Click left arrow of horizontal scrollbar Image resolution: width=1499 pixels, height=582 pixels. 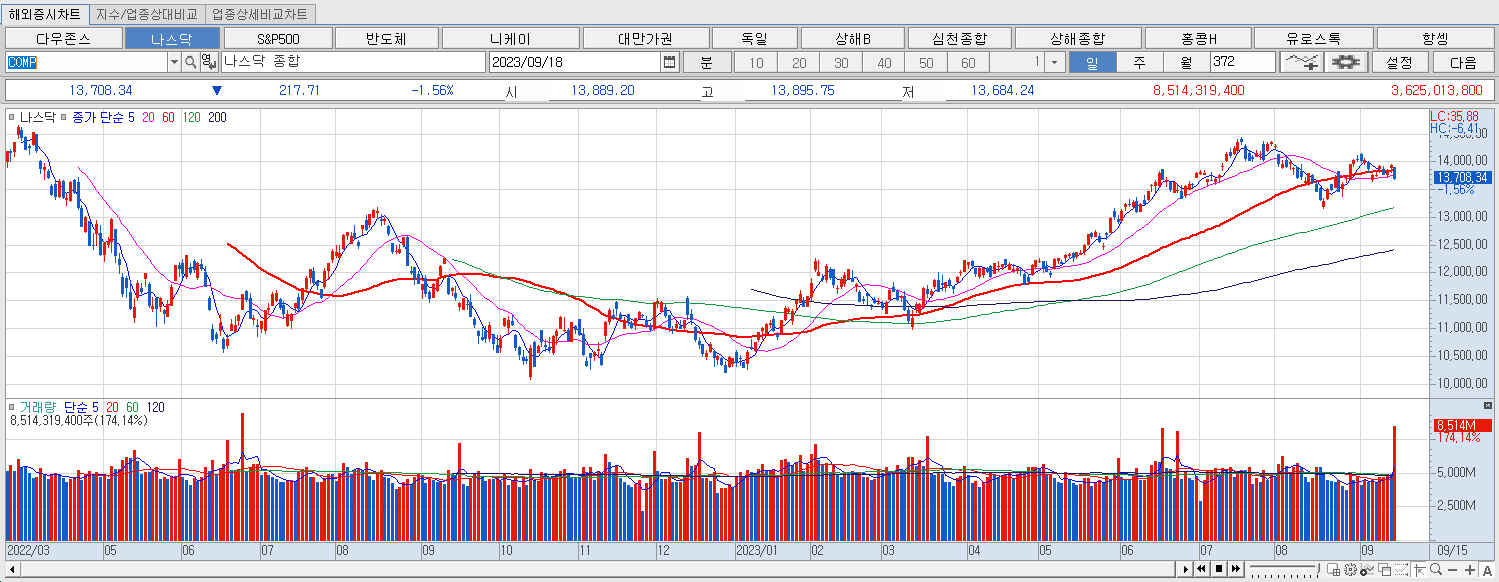coord(13,569)
